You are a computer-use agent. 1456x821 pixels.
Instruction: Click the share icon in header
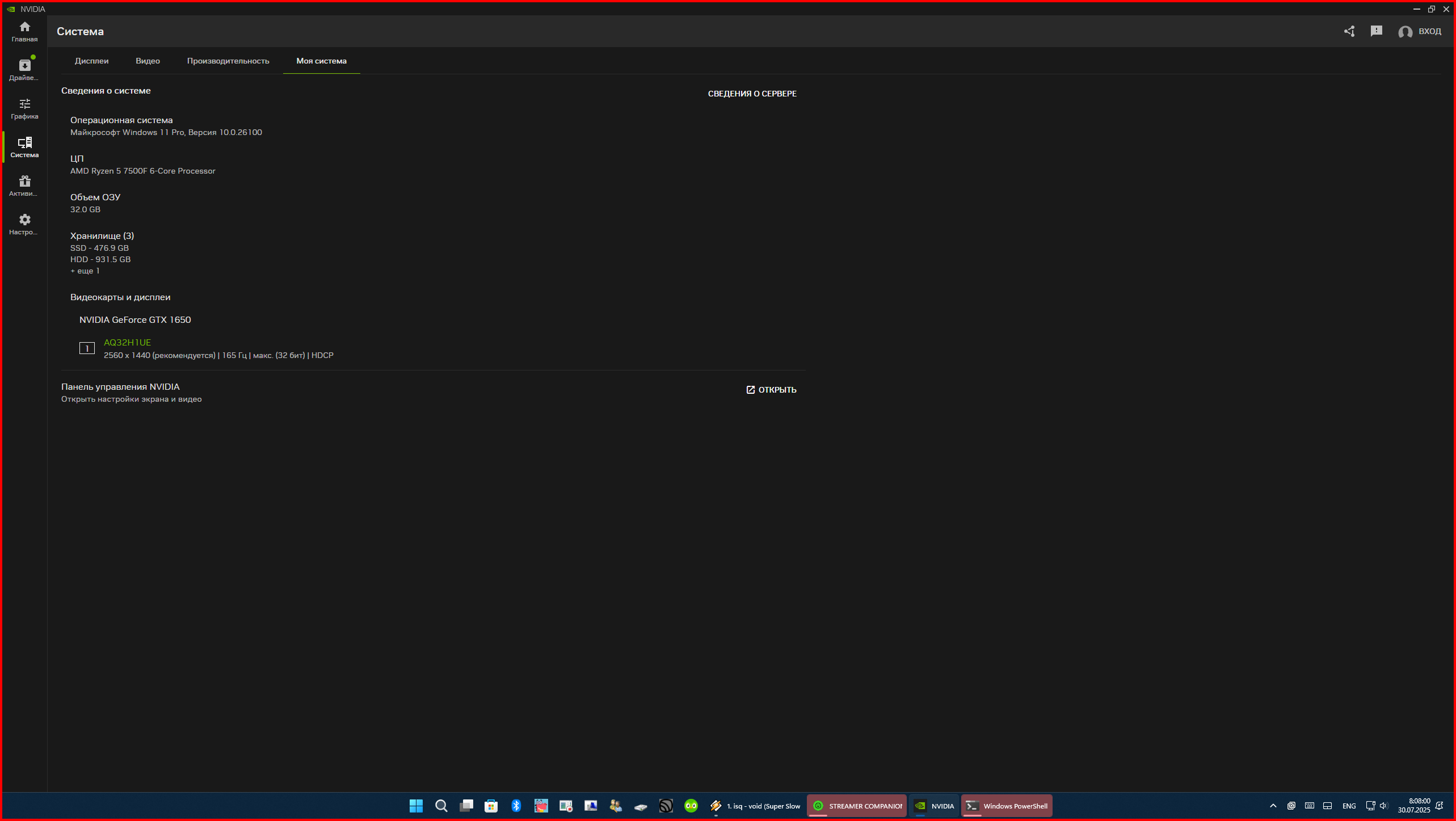tap(1349, 31)
